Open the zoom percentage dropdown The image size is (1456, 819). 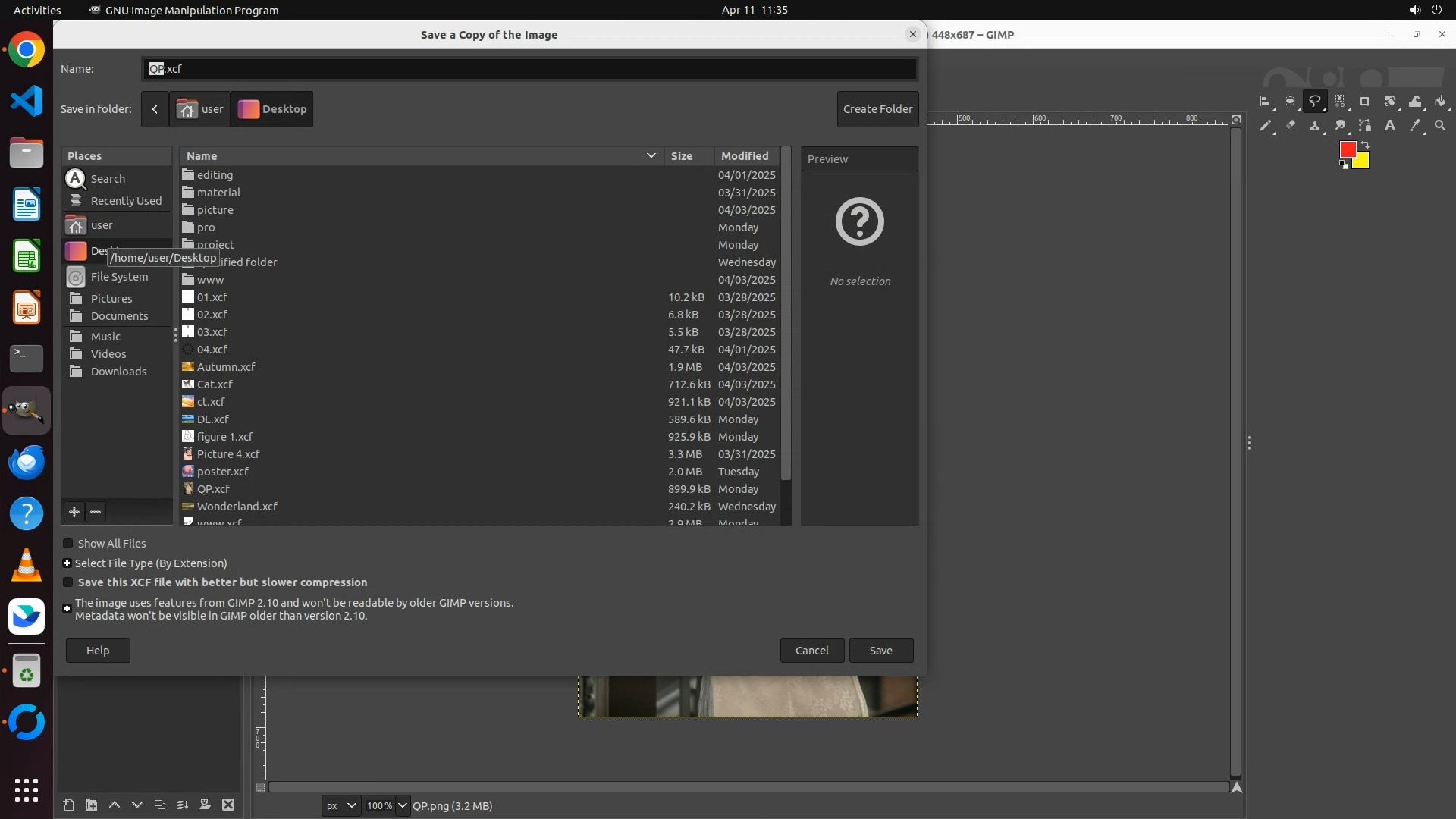coord(403,805)
